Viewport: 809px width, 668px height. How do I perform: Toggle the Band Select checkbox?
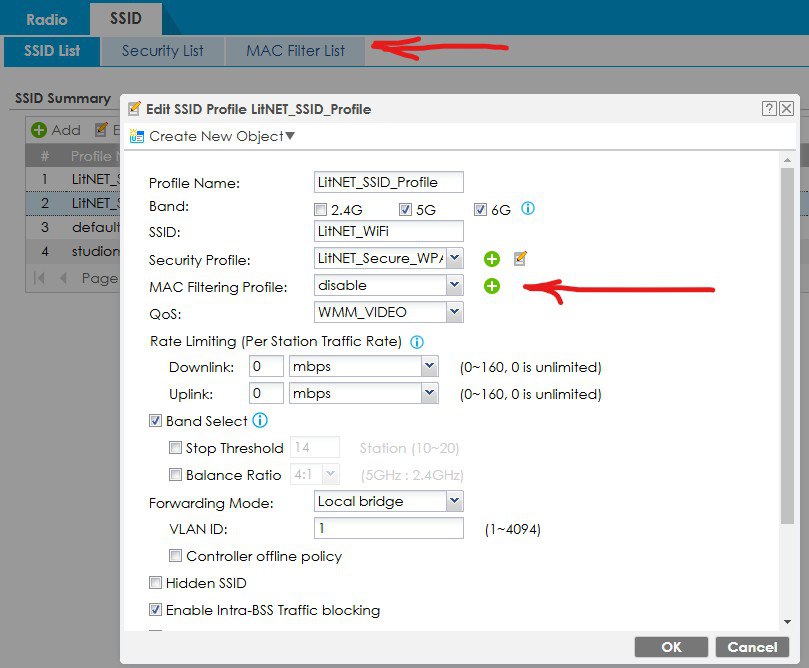coord(155,421)
